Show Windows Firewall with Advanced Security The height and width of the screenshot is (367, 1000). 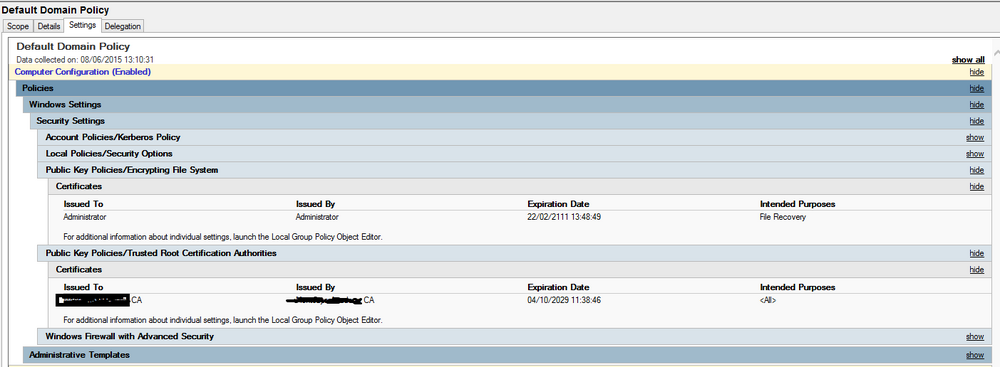974,336
